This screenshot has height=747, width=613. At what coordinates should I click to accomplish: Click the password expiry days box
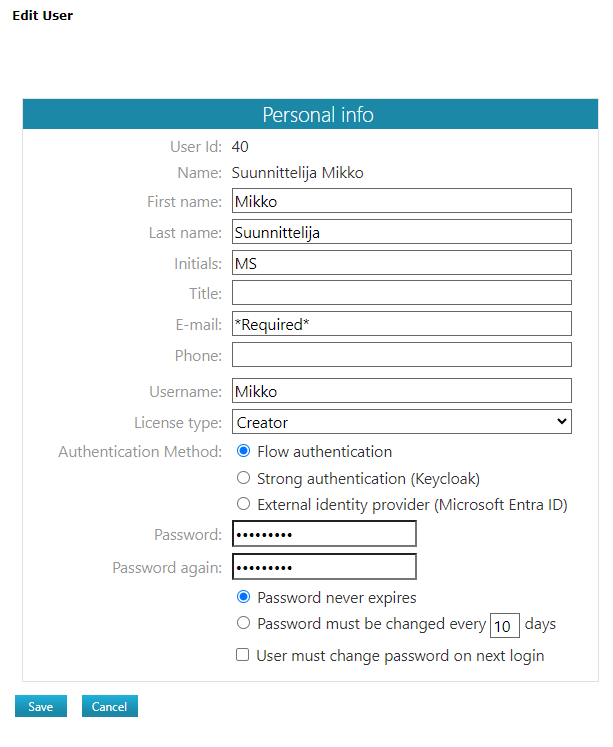(505, 626)
